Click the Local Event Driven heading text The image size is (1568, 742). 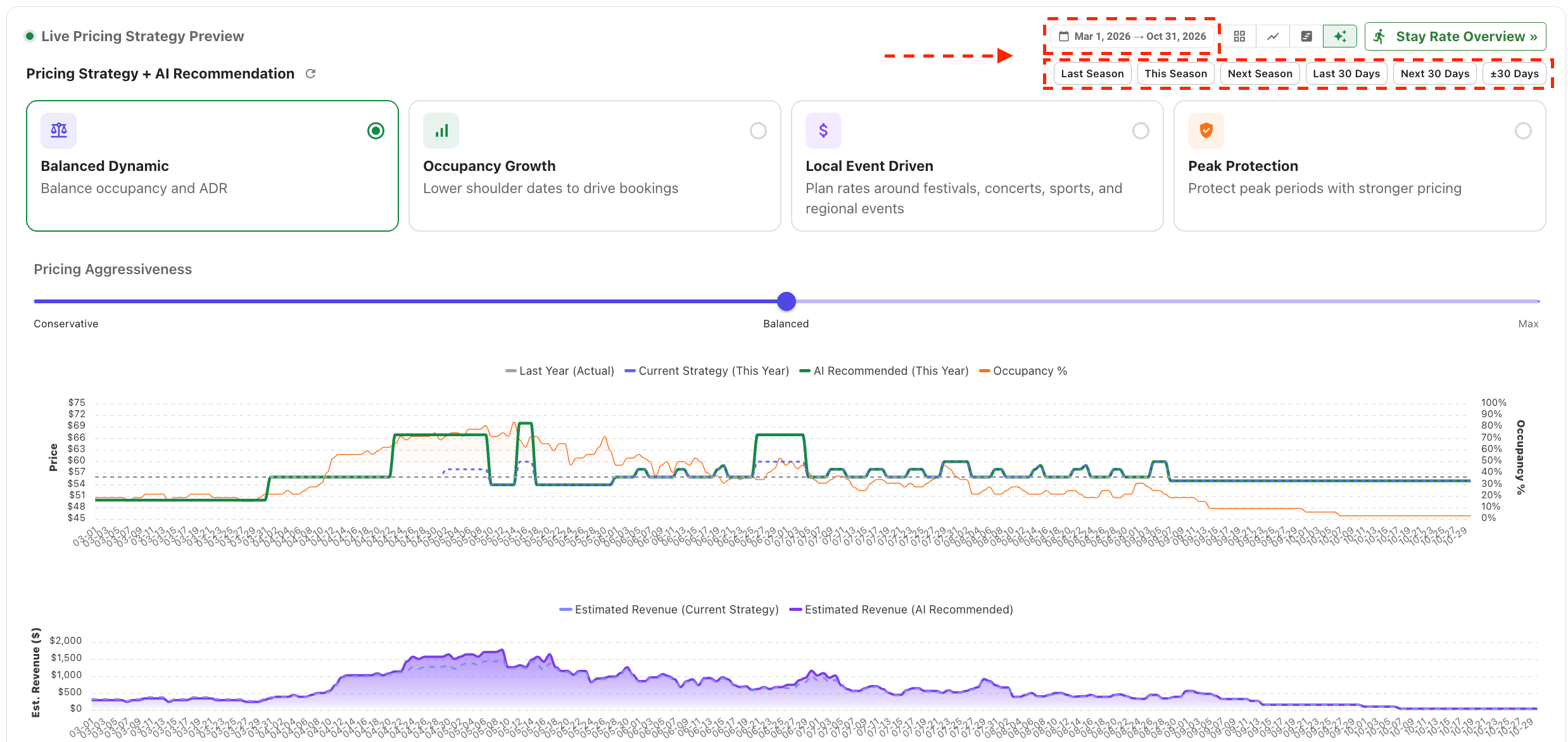tap(869, 166)
